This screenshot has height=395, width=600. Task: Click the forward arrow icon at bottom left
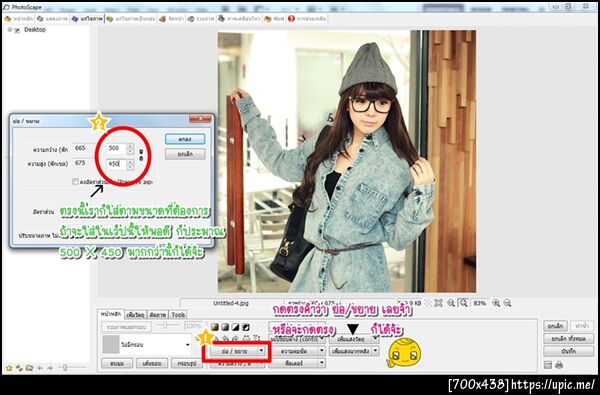(x=50, y=368)
